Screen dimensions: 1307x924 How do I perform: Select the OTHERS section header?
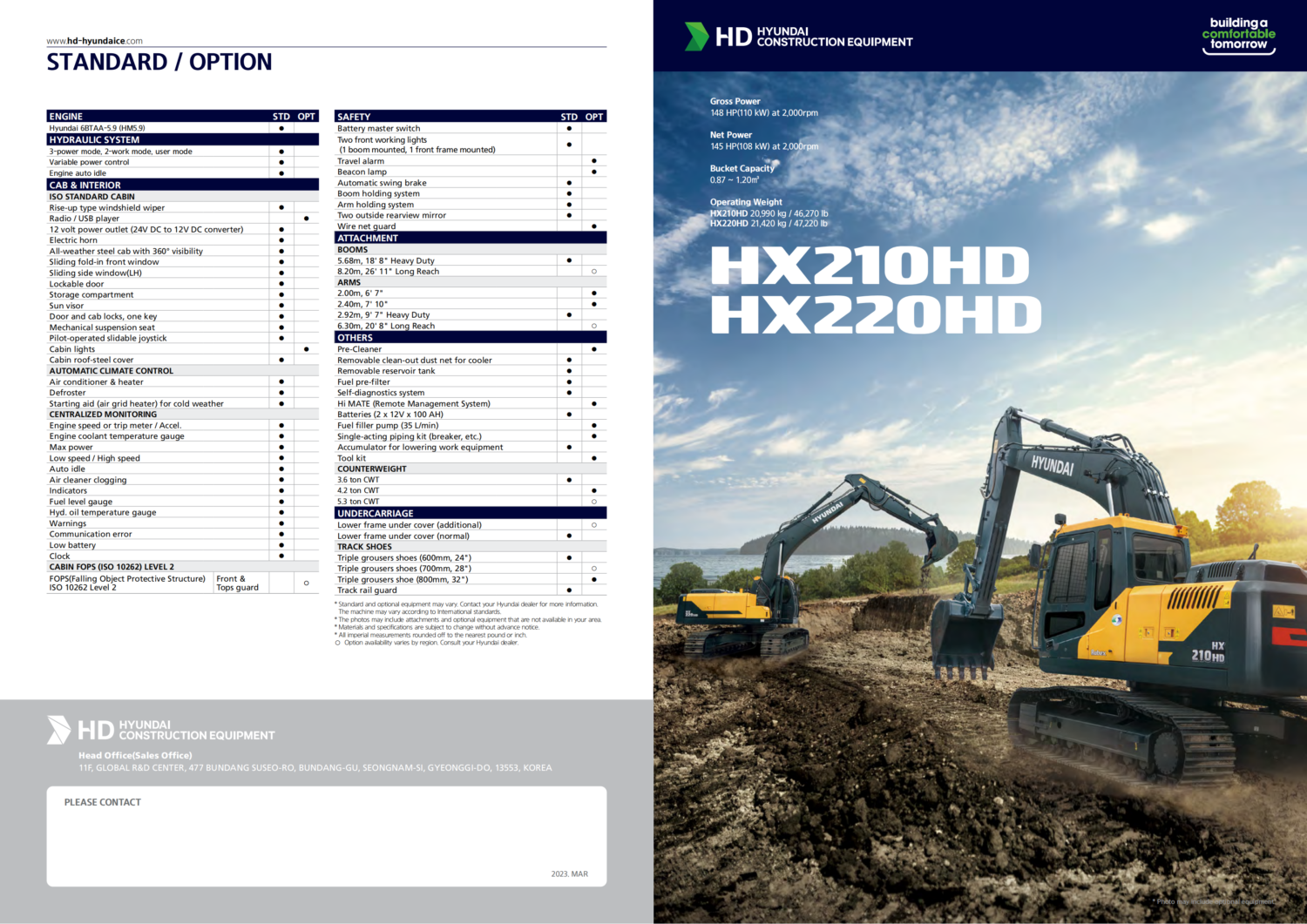pyautogui.click(x=471, y=337)
